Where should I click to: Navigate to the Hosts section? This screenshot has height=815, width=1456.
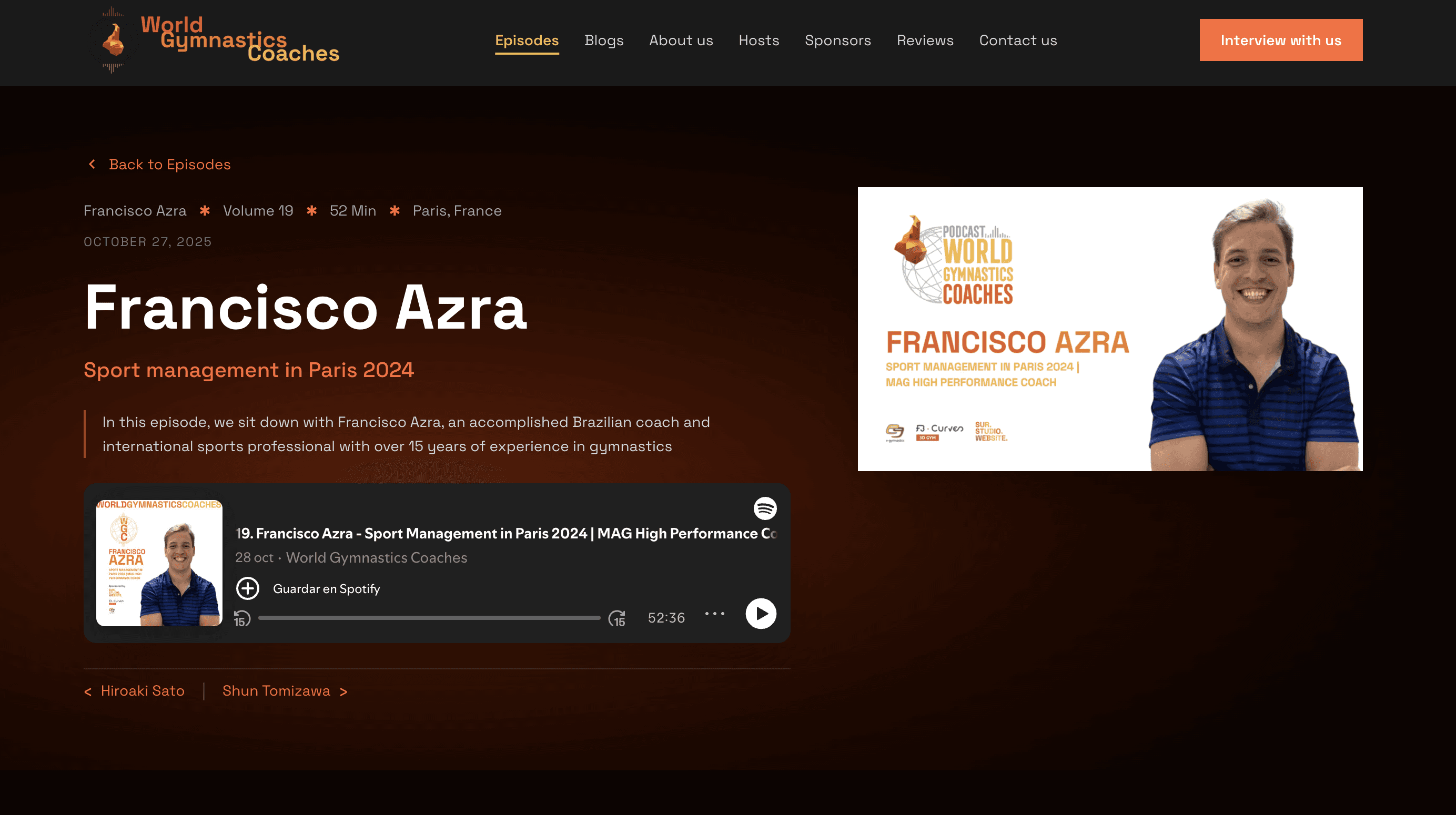pos(759,40)
